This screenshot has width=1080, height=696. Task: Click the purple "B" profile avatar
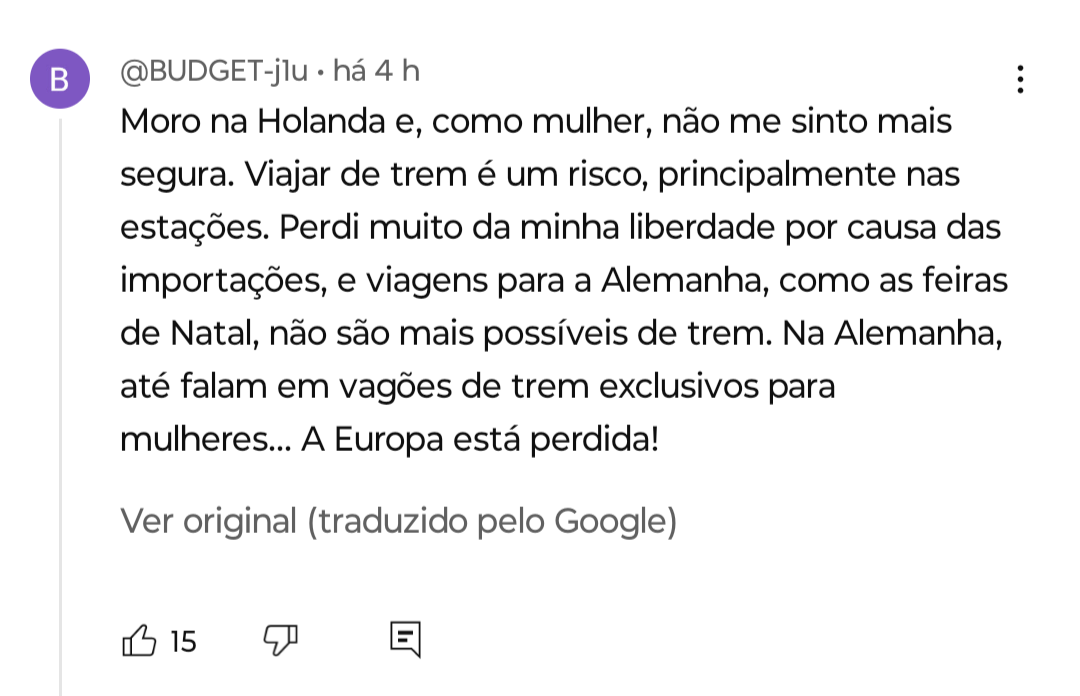click(x=60, y=80)
